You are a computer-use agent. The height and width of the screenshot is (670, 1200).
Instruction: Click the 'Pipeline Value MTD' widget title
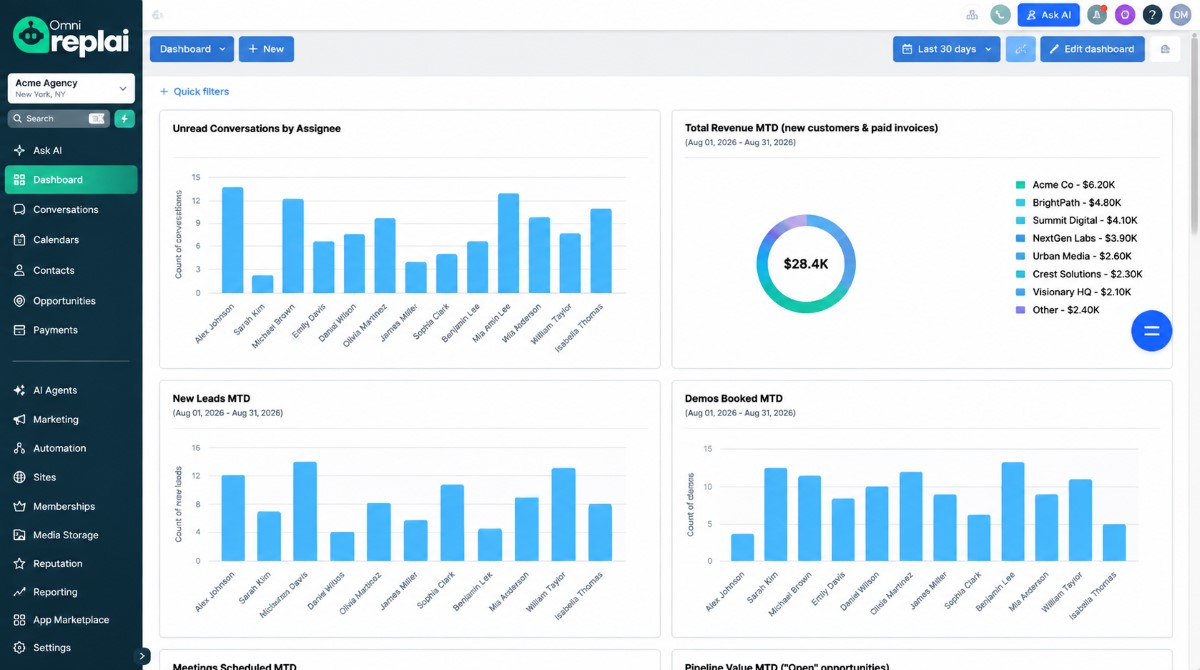click(787, 666)
